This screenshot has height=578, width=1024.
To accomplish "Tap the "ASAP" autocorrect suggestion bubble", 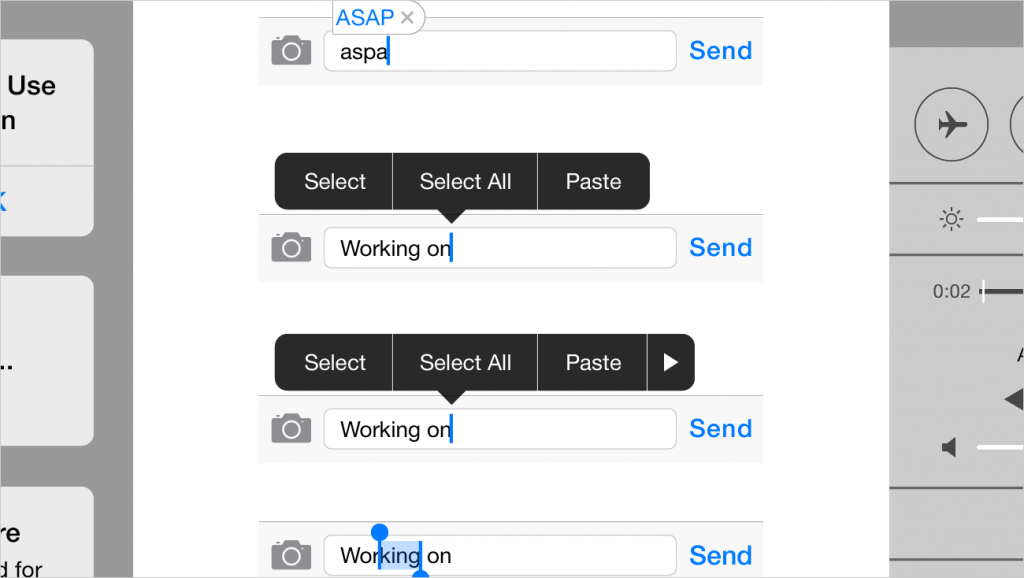I will point(365,17).
